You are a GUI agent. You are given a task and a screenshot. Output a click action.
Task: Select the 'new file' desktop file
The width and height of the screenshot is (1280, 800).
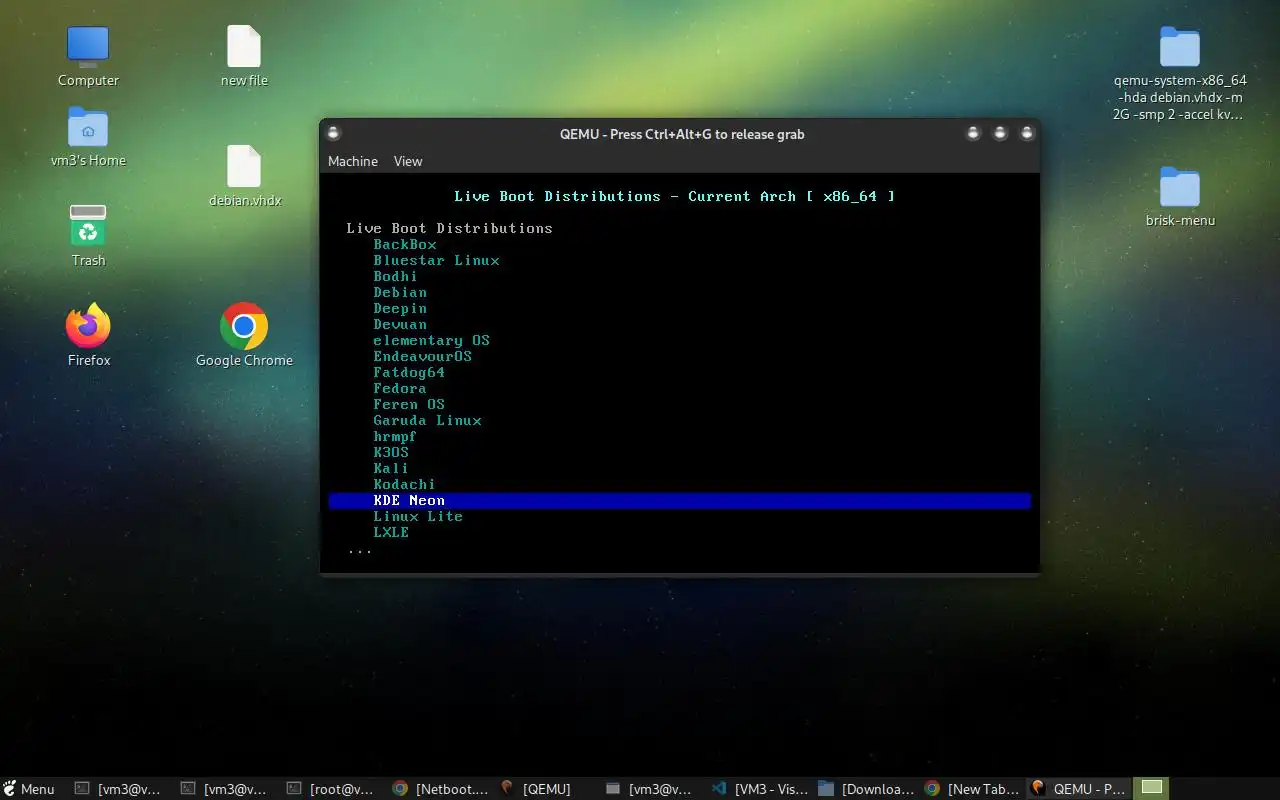click(244, 47)
